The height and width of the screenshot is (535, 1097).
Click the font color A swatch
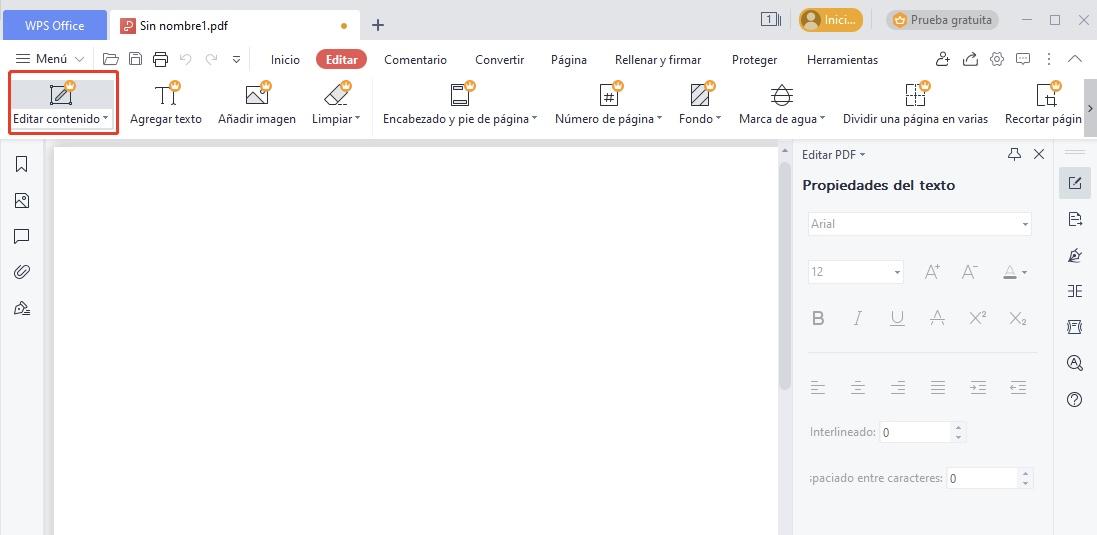tap(1010, 272)
